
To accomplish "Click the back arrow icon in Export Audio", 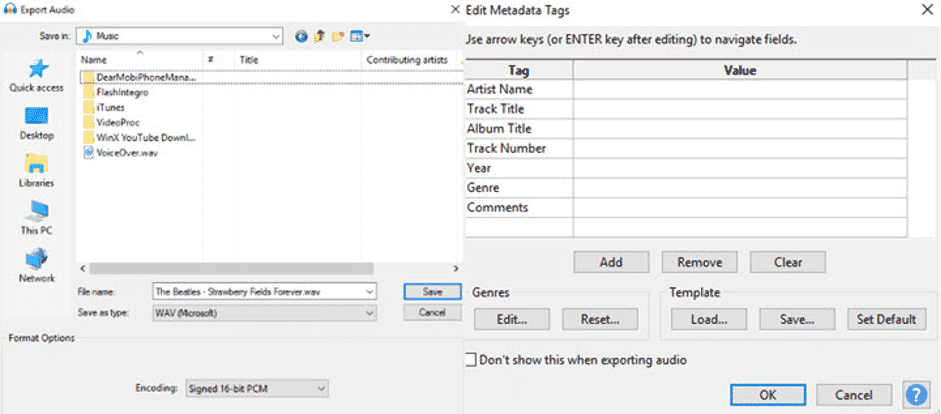I will pos(301,37).
